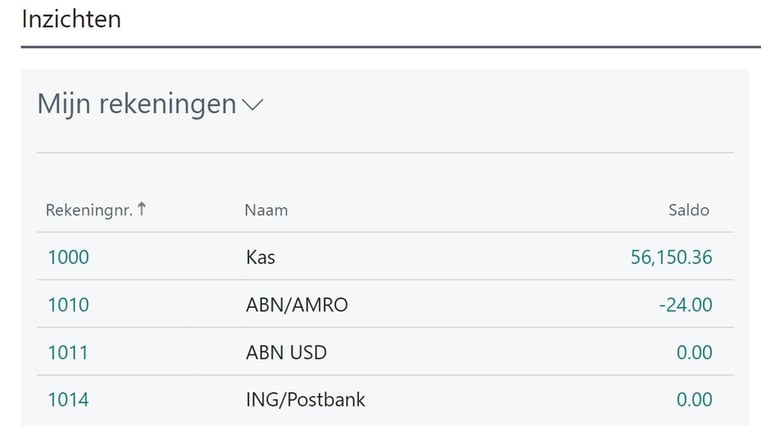Drill into the -24.00 balance
Viewport: 761px width, 426px height.
(x=685, y=305)
